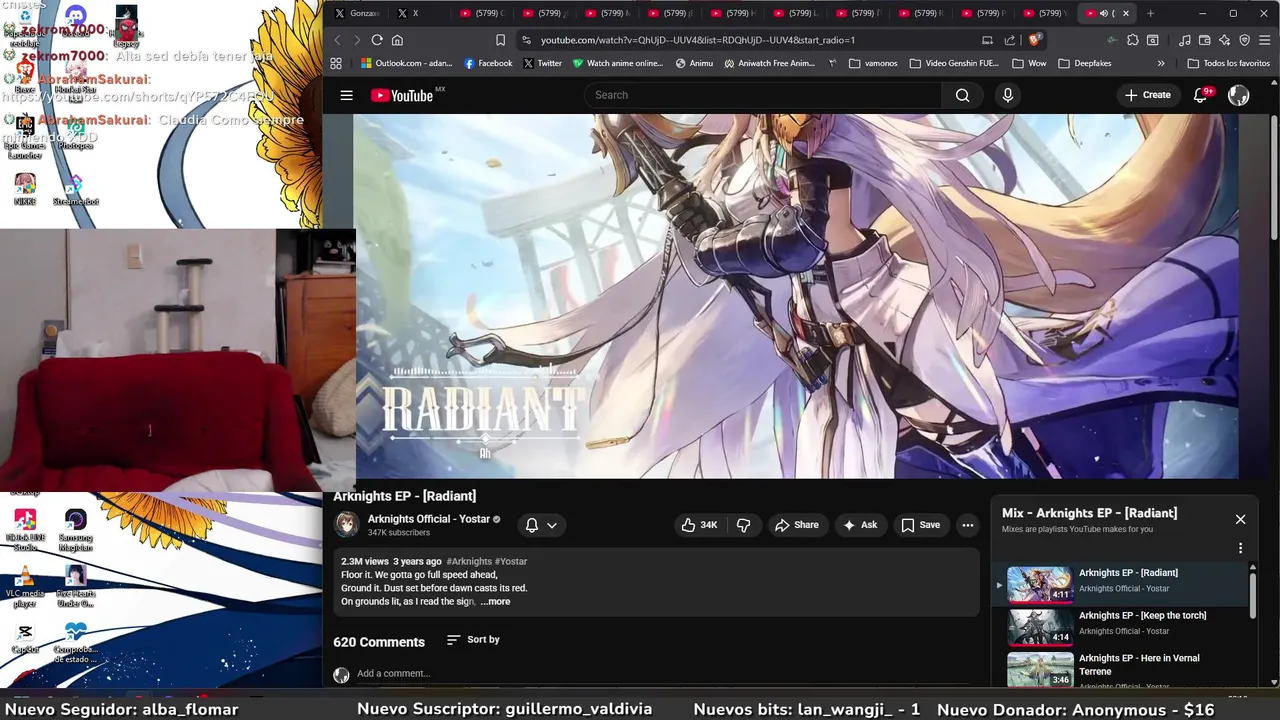Switch to the Gonzax X browser tab
The image size is (1280, 720).
click(x=357, y=13)
